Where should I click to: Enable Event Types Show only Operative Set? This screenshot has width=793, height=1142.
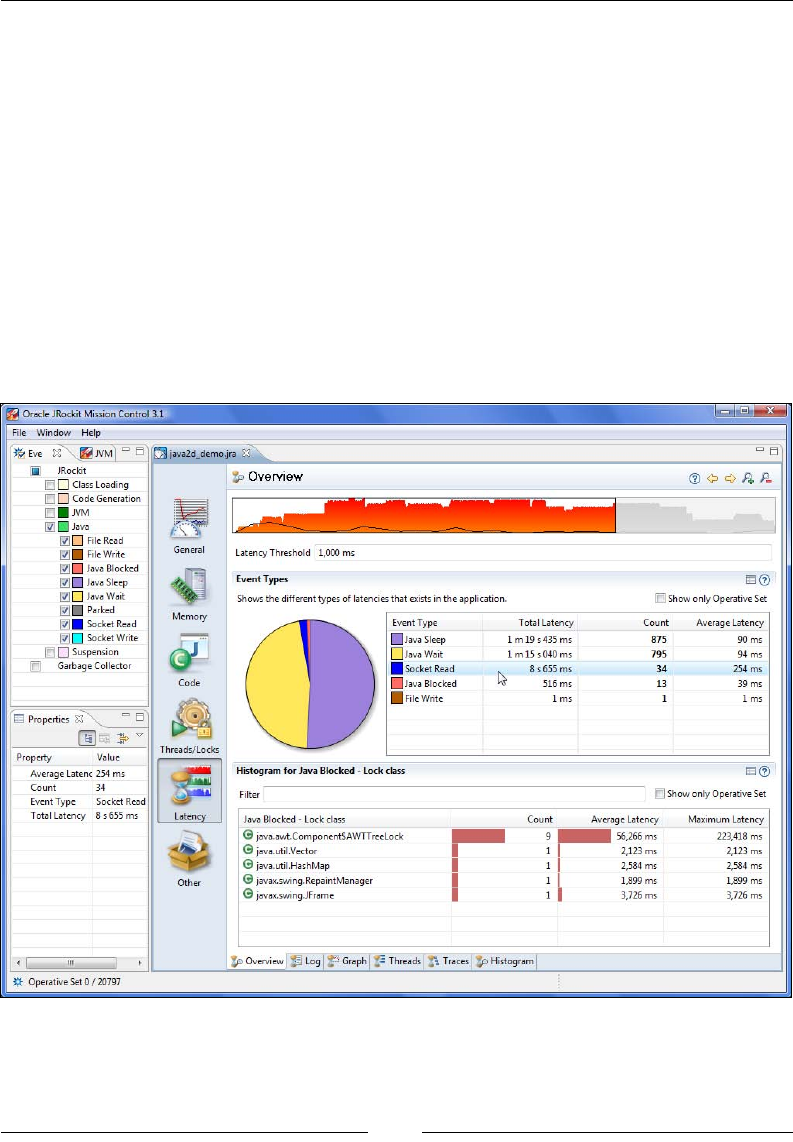660,599
